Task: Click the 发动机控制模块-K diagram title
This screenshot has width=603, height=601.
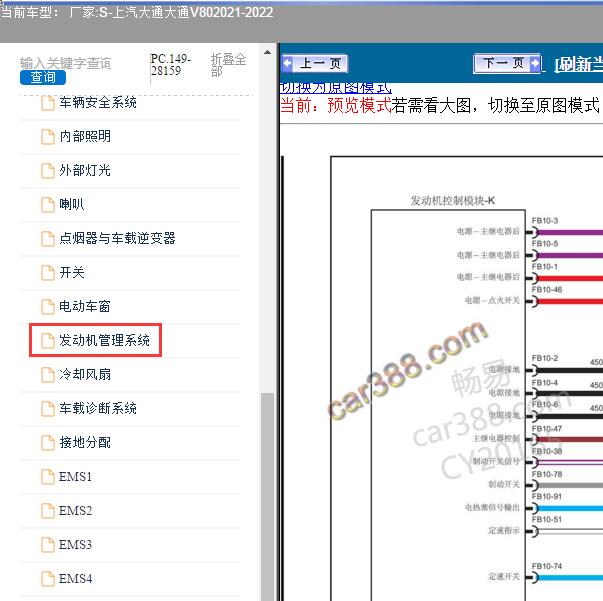Action: [453, 200]
